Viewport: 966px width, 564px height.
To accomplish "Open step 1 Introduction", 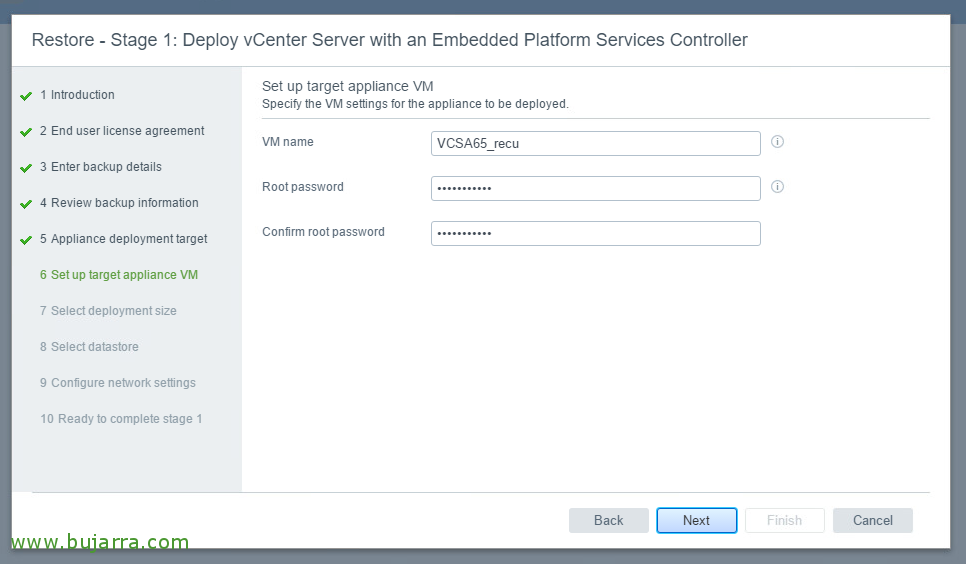I will click(x=77, y=95).
